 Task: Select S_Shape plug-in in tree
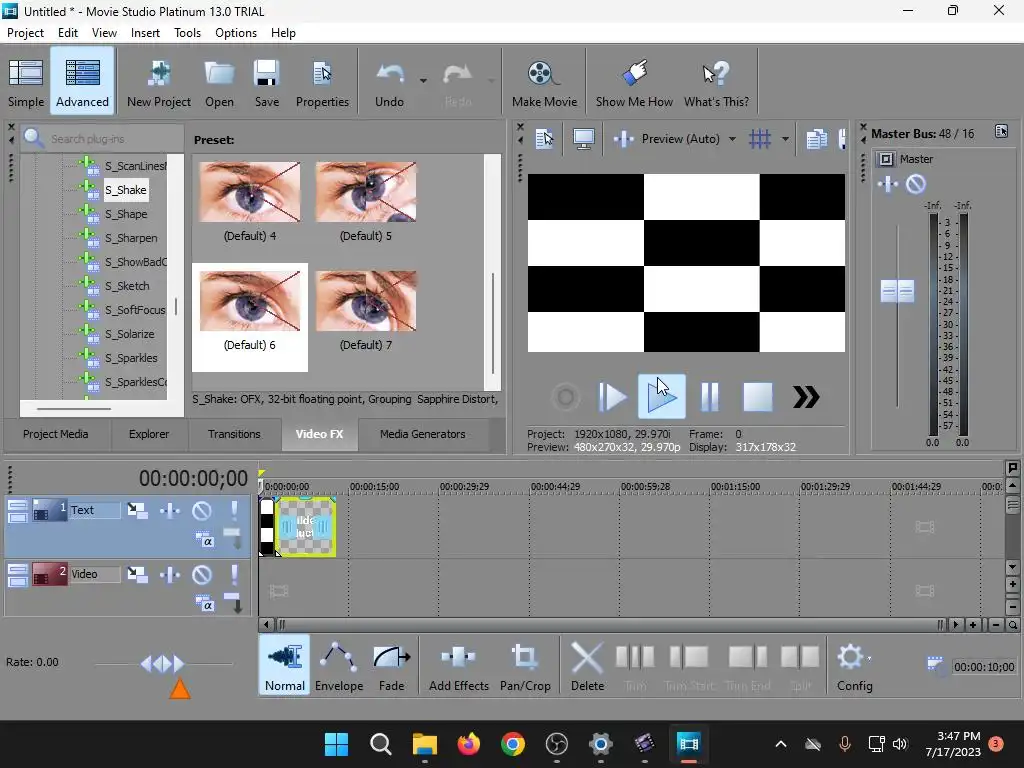(126, 214)
